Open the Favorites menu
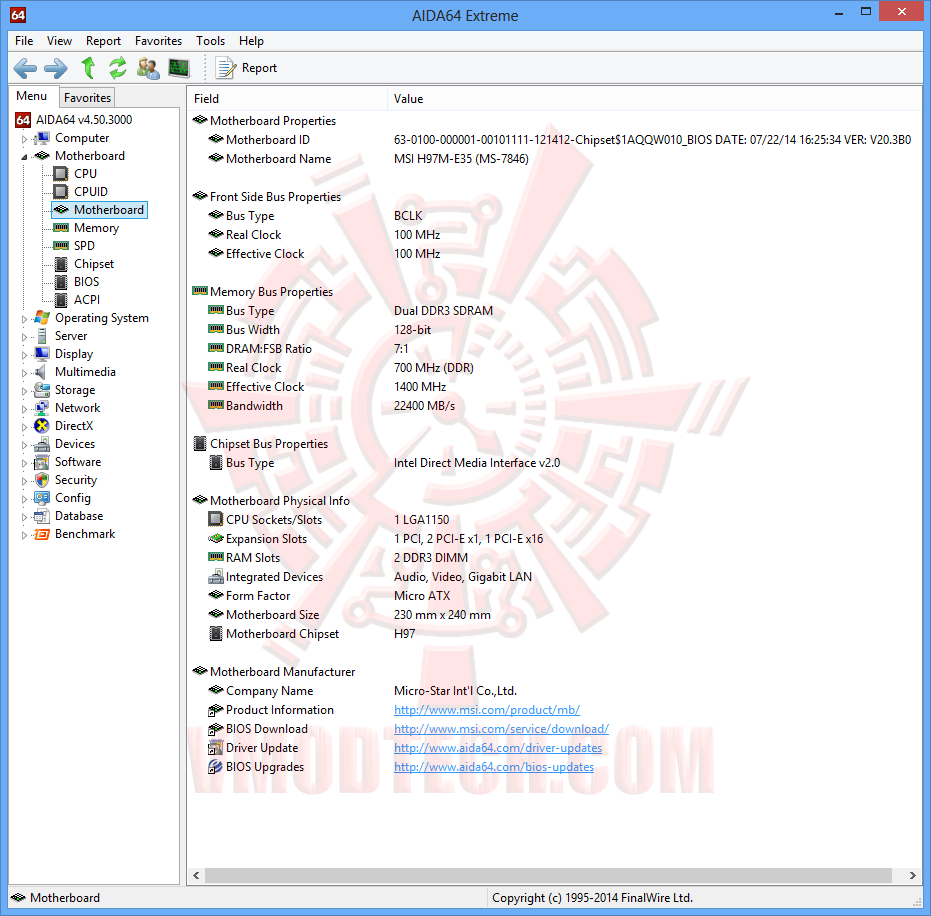931x916 pixels. (159, 41)
